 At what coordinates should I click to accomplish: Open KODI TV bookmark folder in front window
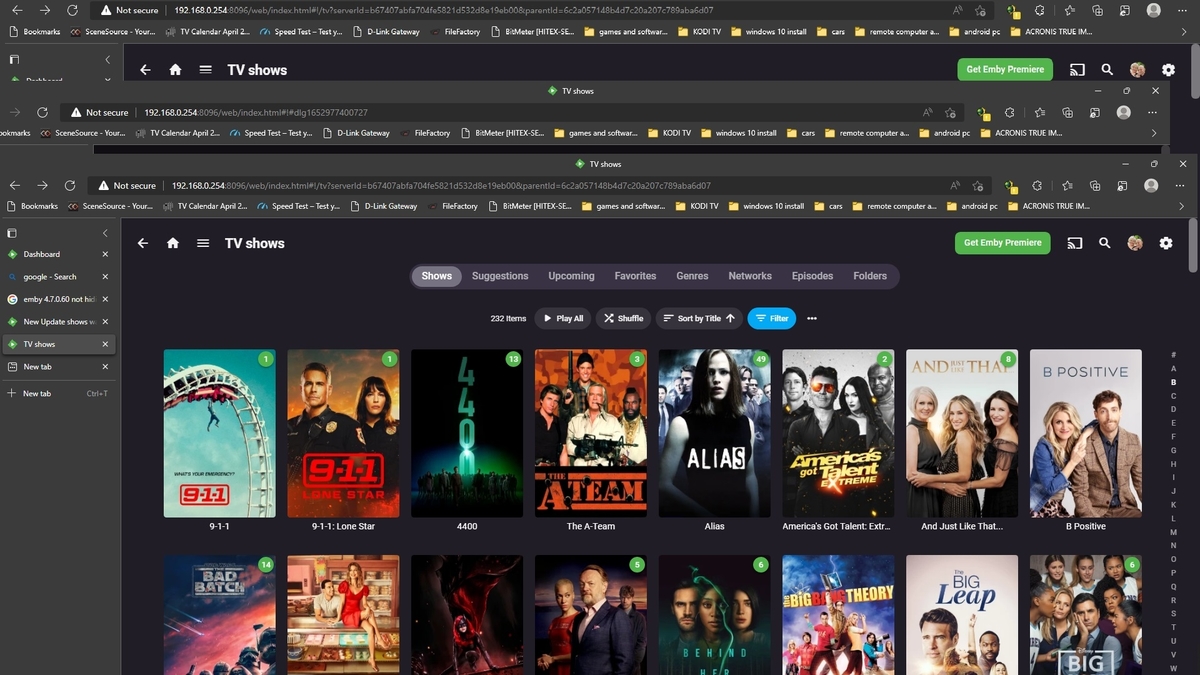(697, 206)
